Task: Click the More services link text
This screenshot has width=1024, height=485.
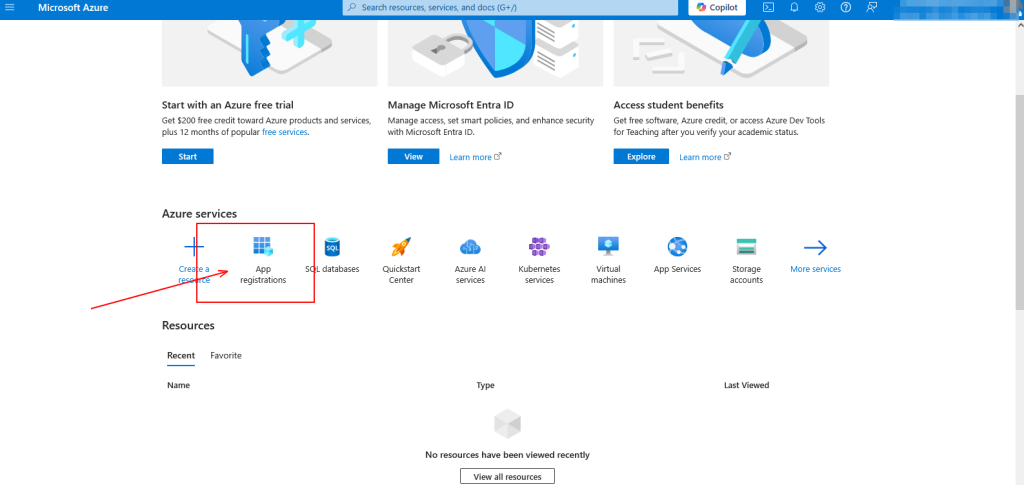Action: pos(816,269)
